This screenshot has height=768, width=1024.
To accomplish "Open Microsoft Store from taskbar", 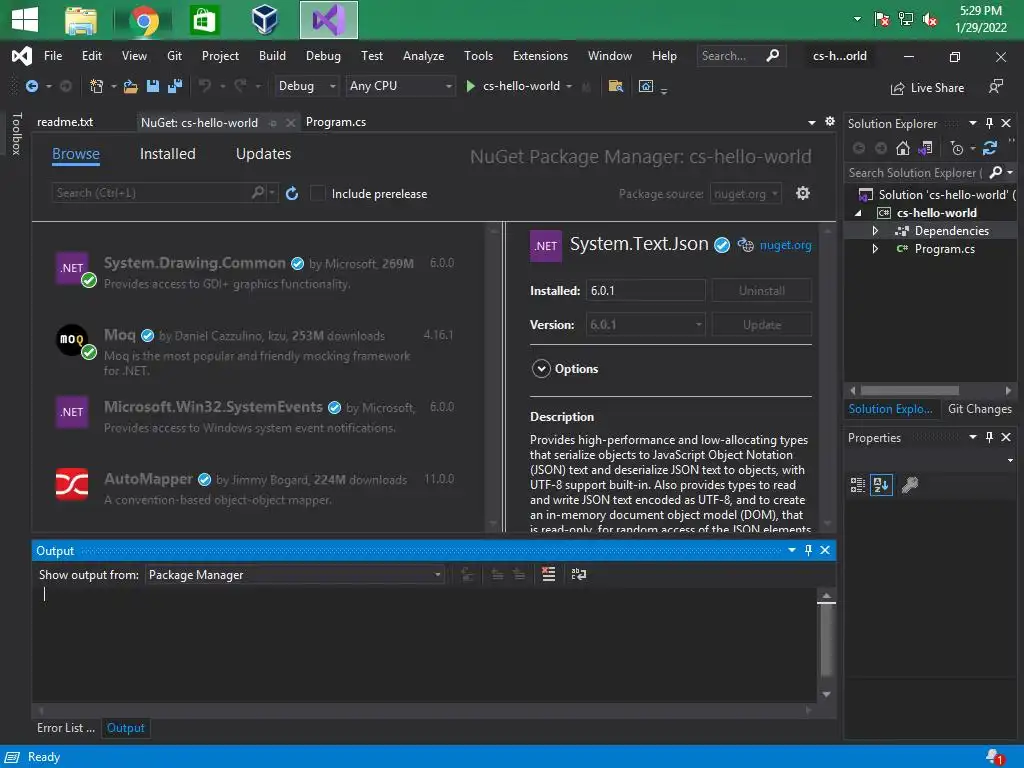I will point(204,20).
